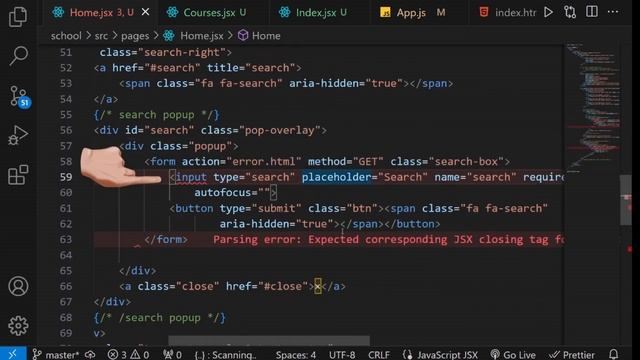Click line number 63 in gutter
The image size is (640, 360).
pos(66,240)
